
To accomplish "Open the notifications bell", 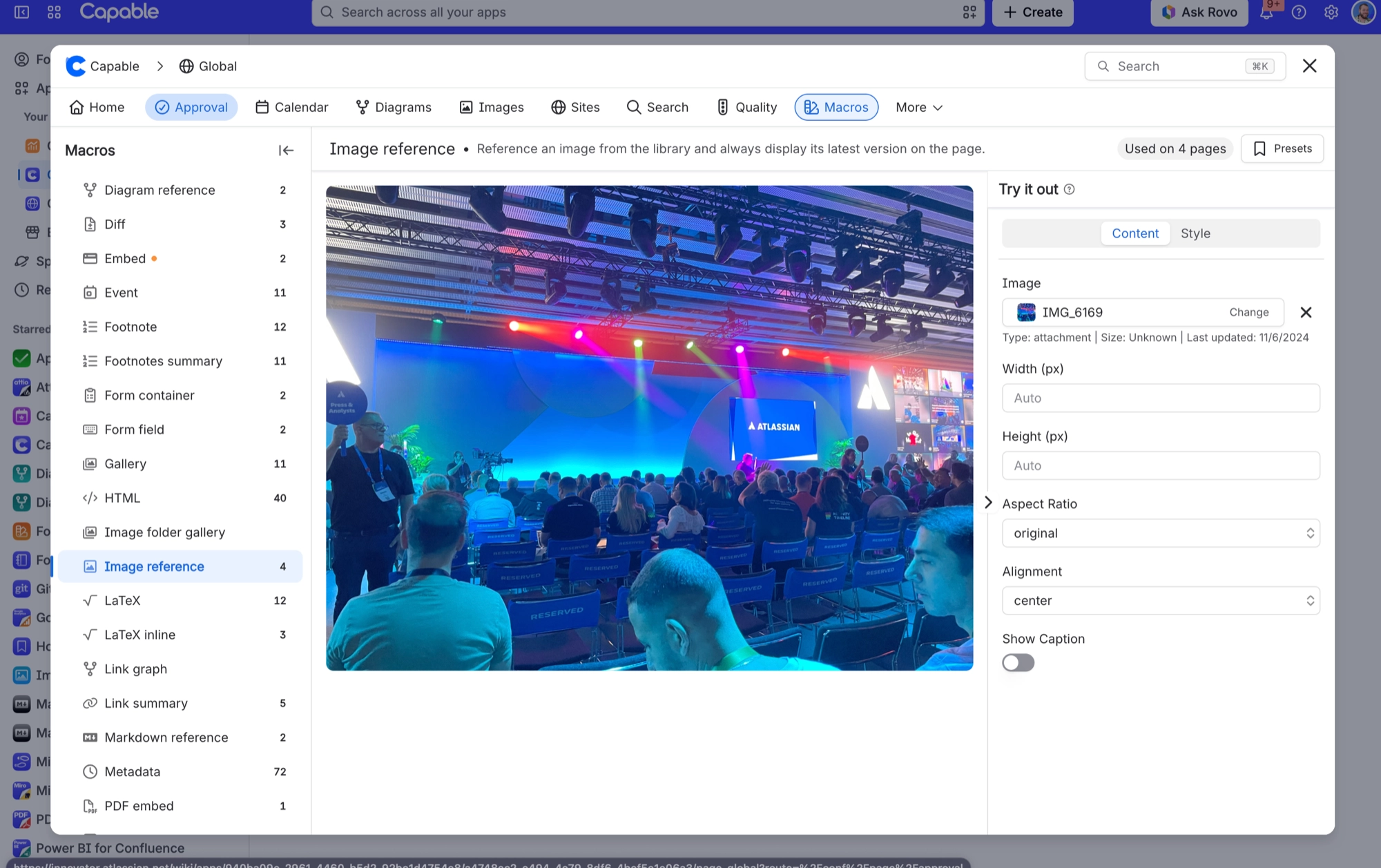I will click(1266, 12).
